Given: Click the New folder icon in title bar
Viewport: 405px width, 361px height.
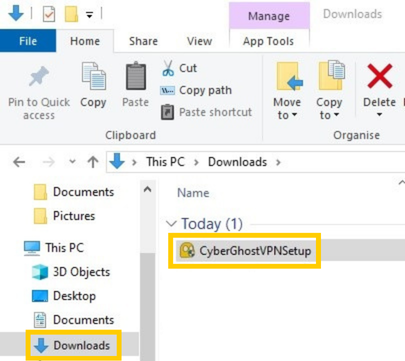Looking at the screenshot, I should click(x=71, y=14).
